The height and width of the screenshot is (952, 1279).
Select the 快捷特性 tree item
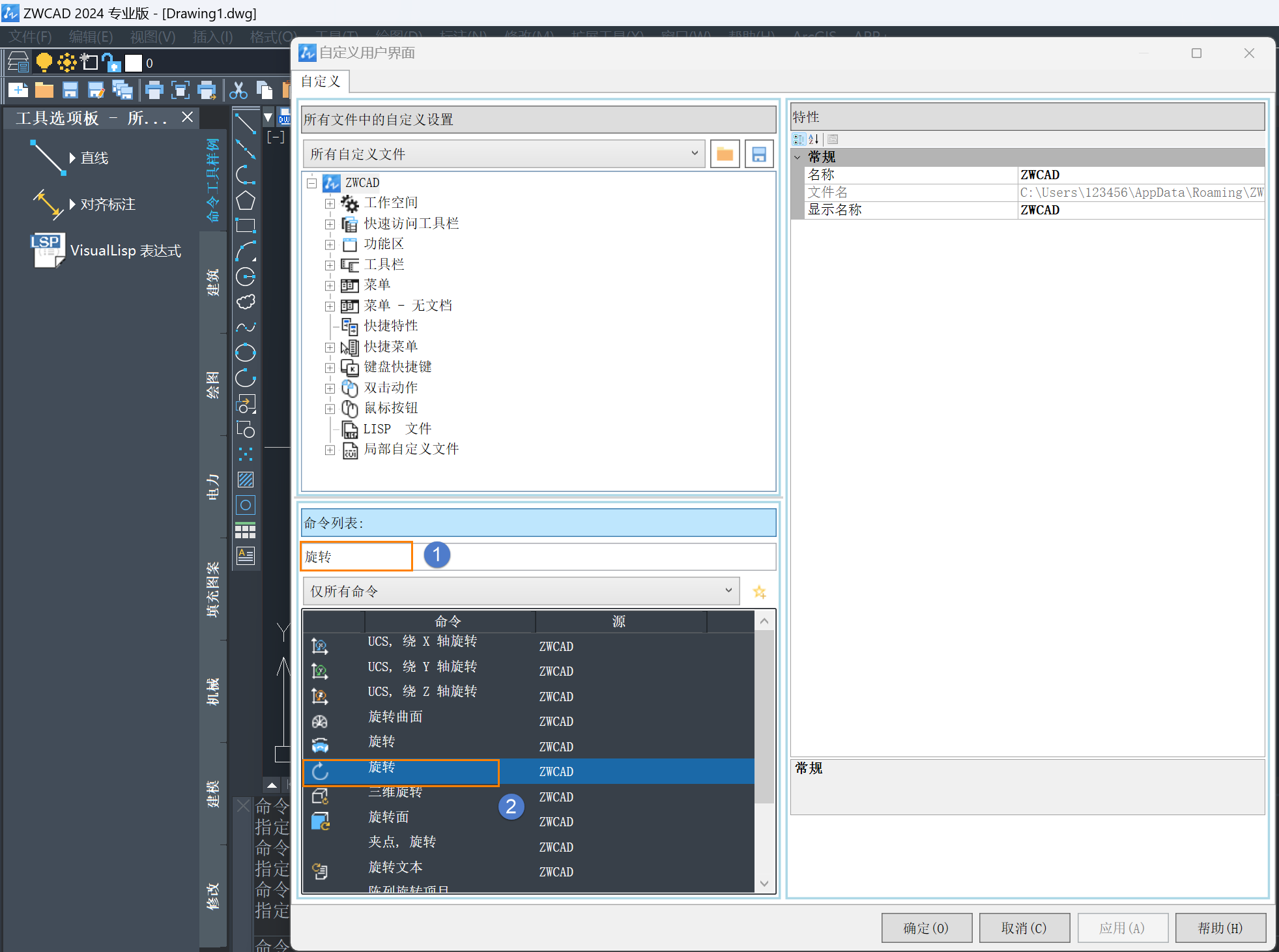pyautogui.click(x=390, y=326)
